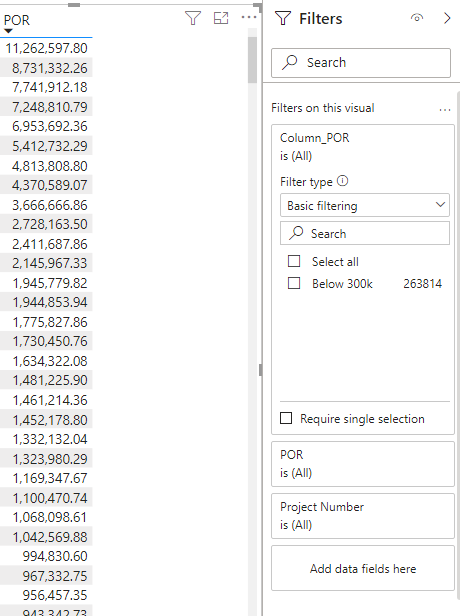
Task: Click the top Search box in Filters pane
Action: tap(361, 63)
